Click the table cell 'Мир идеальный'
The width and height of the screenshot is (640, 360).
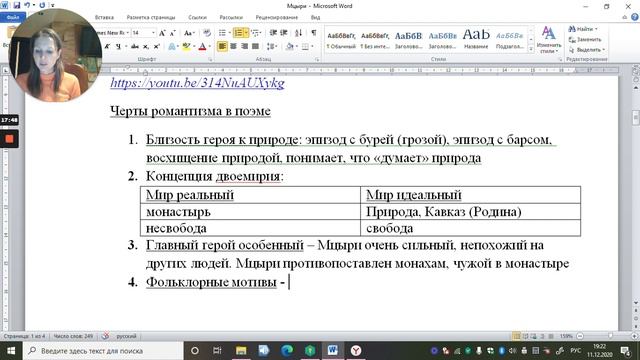(470, 195)
